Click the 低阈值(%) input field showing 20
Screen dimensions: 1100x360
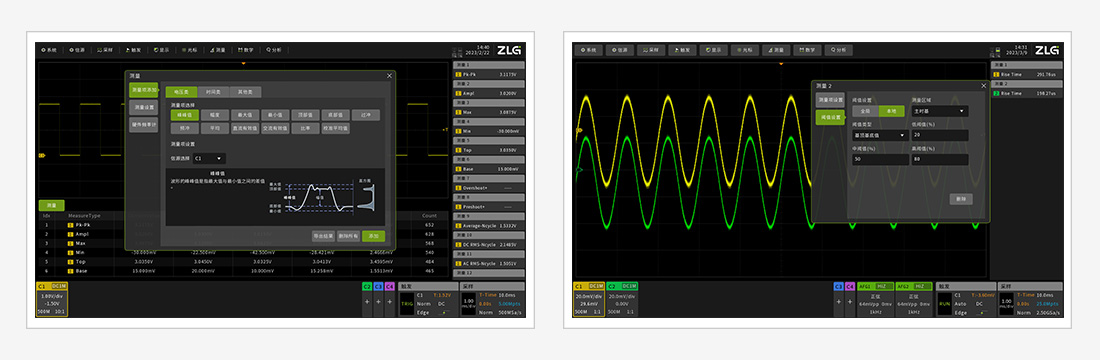click(939, 135)
